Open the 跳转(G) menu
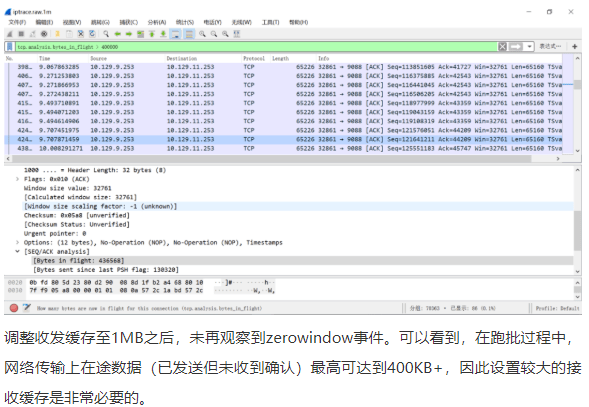This screenshot has width=589, height=407. pyautogui.click(x=100, y=23)
